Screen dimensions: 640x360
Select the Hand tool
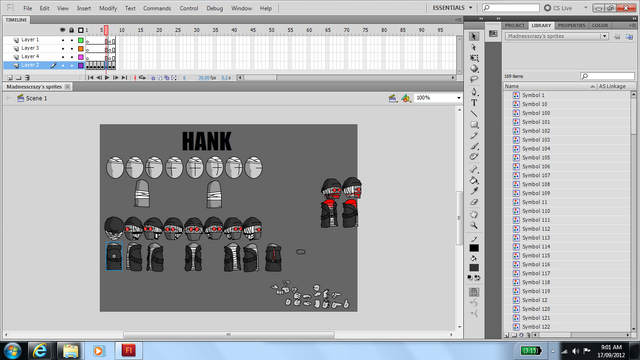(x=474, y=214)
